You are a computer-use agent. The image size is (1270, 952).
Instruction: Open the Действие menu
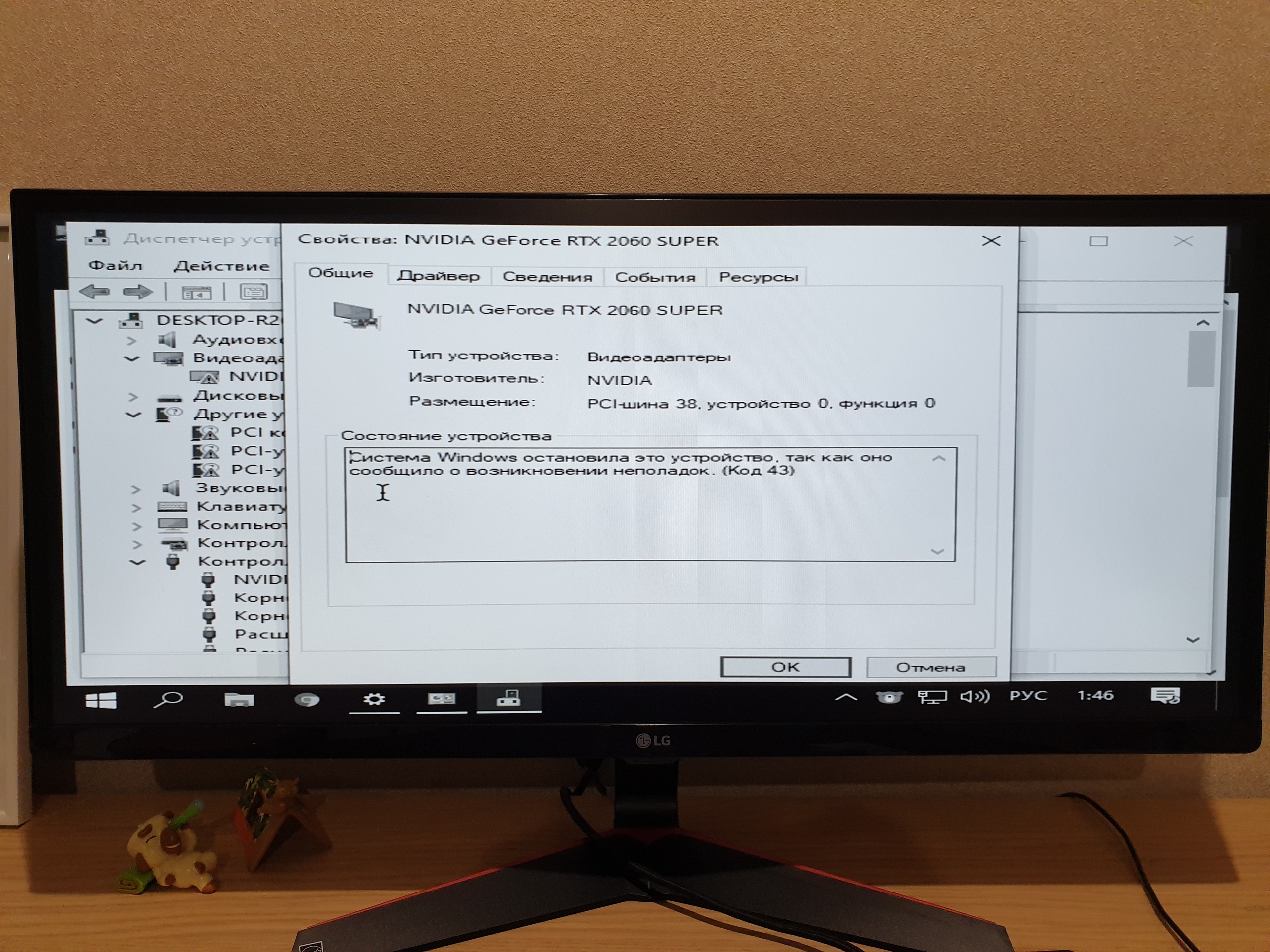221,266
